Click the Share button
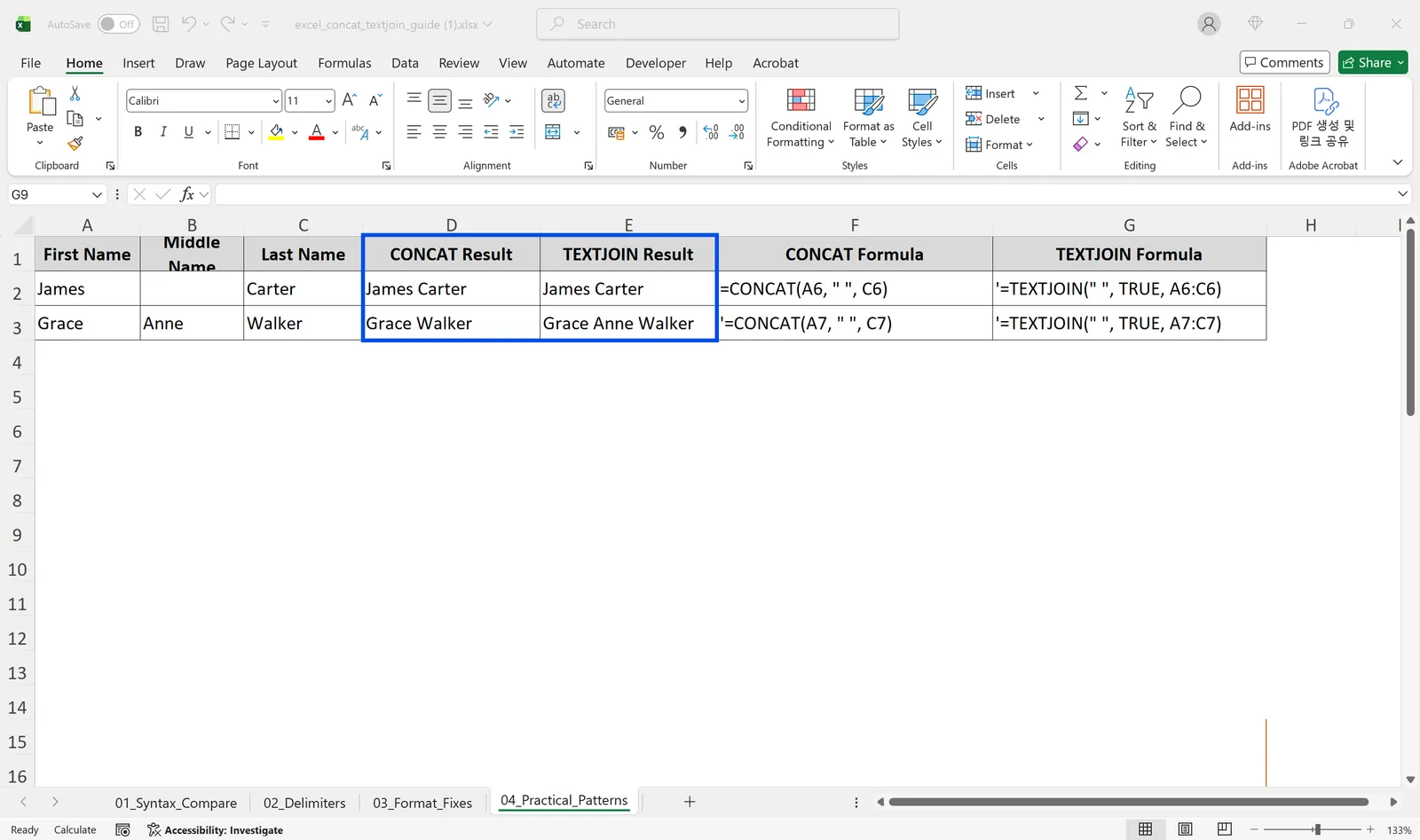Image resolution: width=1420 pixels, height=840 pixels. 1373,62
